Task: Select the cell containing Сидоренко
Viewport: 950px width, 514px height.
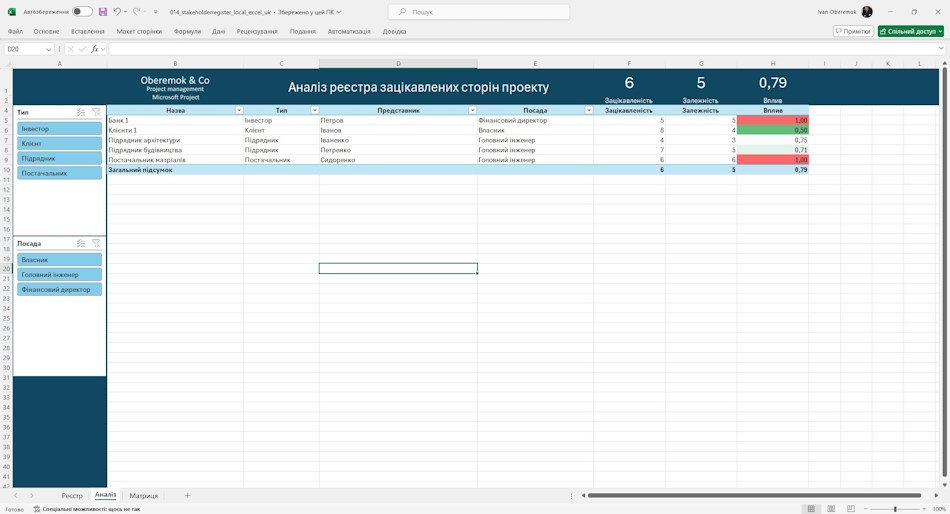Action: click(x=398, y=160)
